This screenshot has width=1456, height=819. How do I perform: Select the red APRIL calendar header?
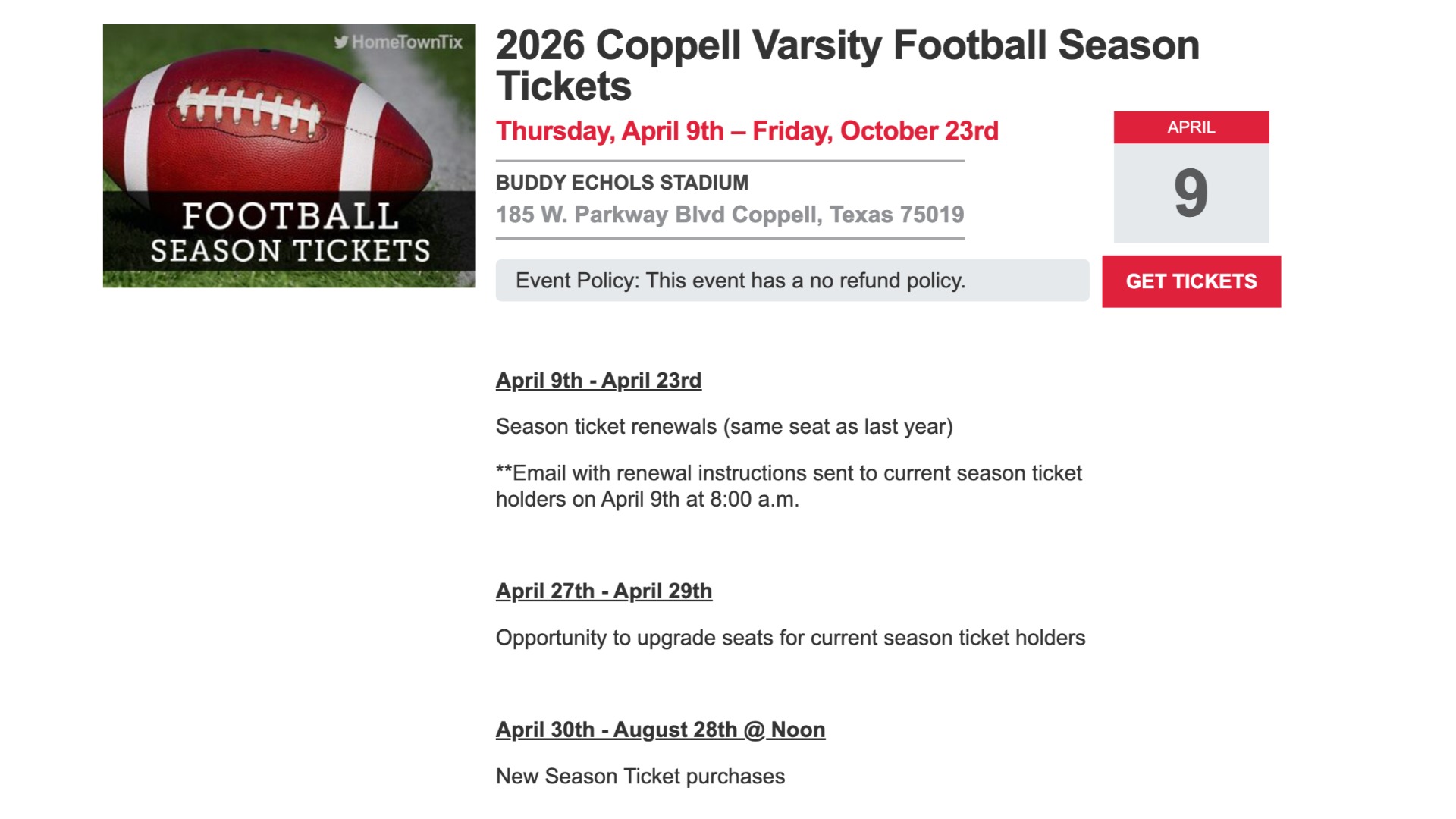(1190, 128)
